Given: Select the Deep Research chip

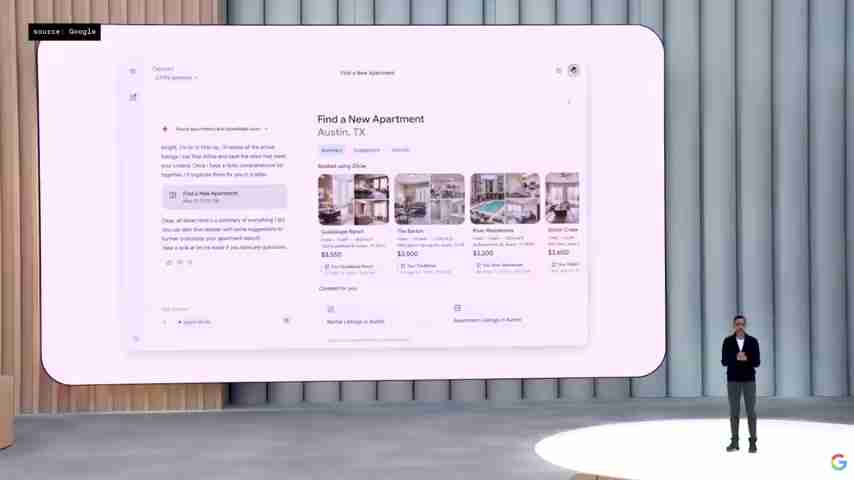Looking at the screenshot, I should (194, 322).
